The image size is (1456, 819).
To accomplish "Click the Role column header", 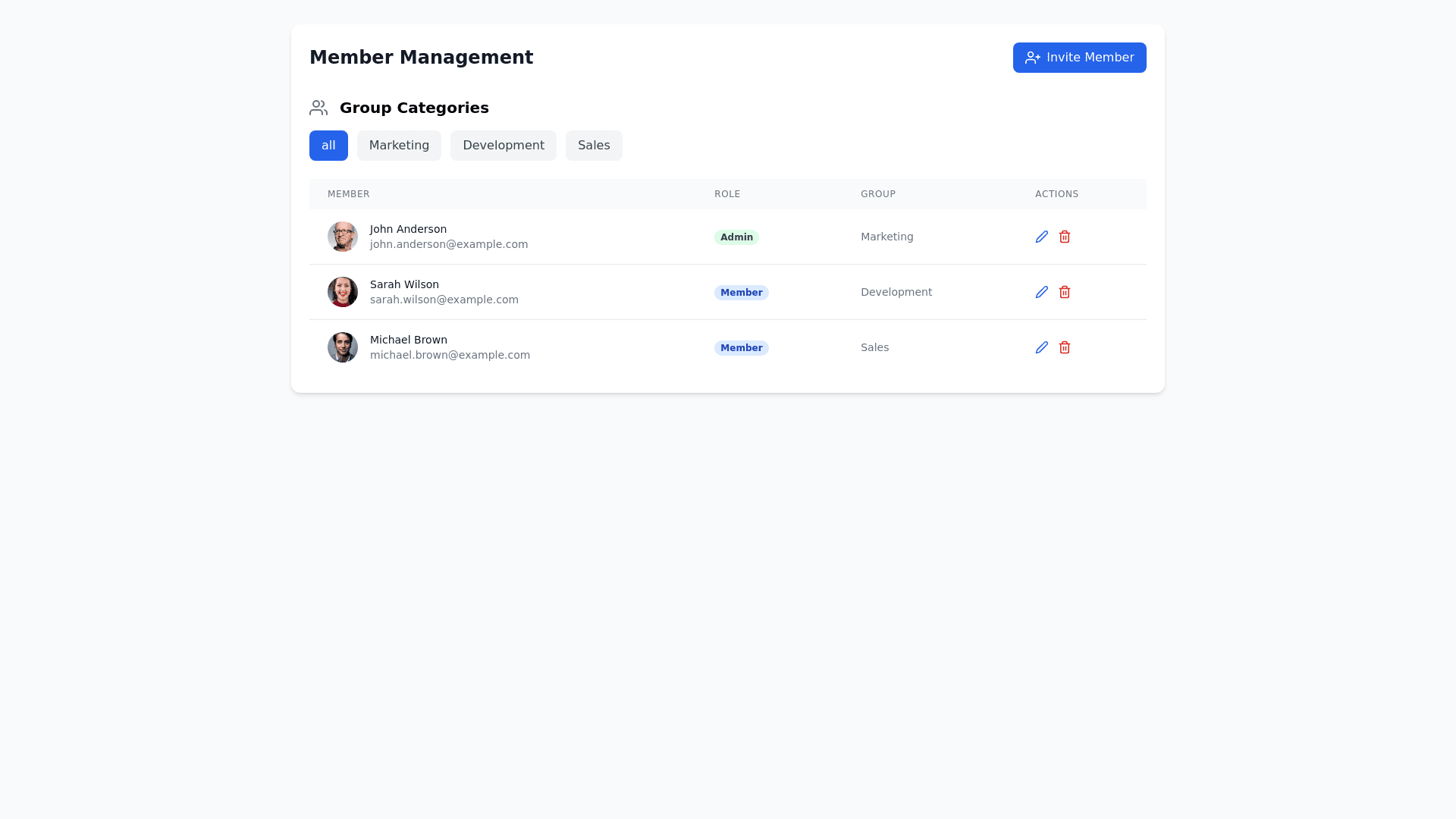I will [x=726, y=194].
